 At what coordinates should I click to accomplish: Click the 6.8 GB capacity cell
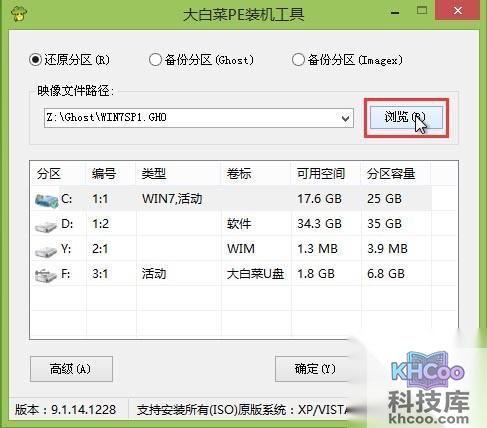click(x=386, y=274)
